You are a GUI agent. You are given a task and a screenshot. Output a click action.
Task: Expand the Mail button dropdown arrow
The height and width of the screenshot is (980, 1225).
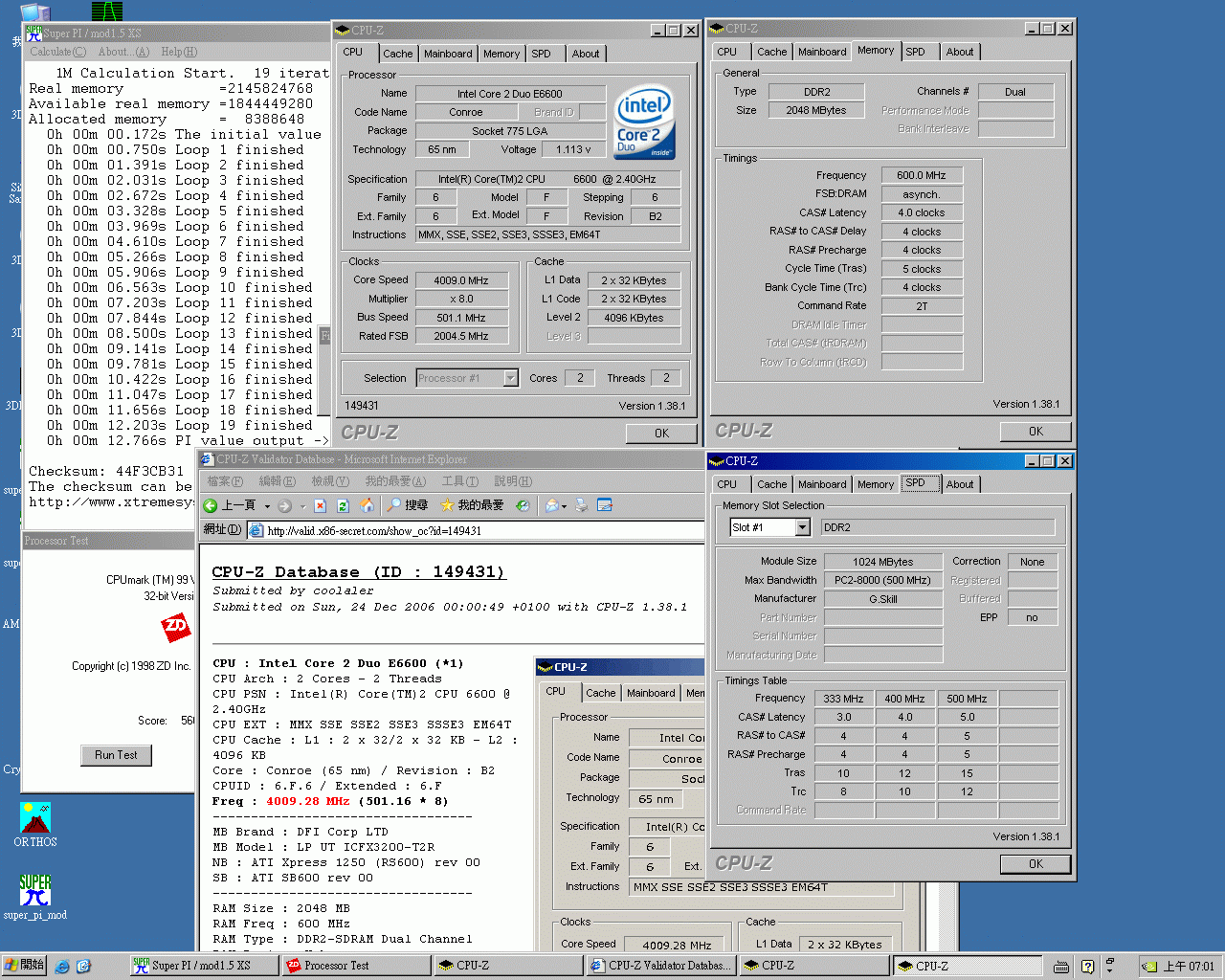pyautogui.click(x=565, y=506)
